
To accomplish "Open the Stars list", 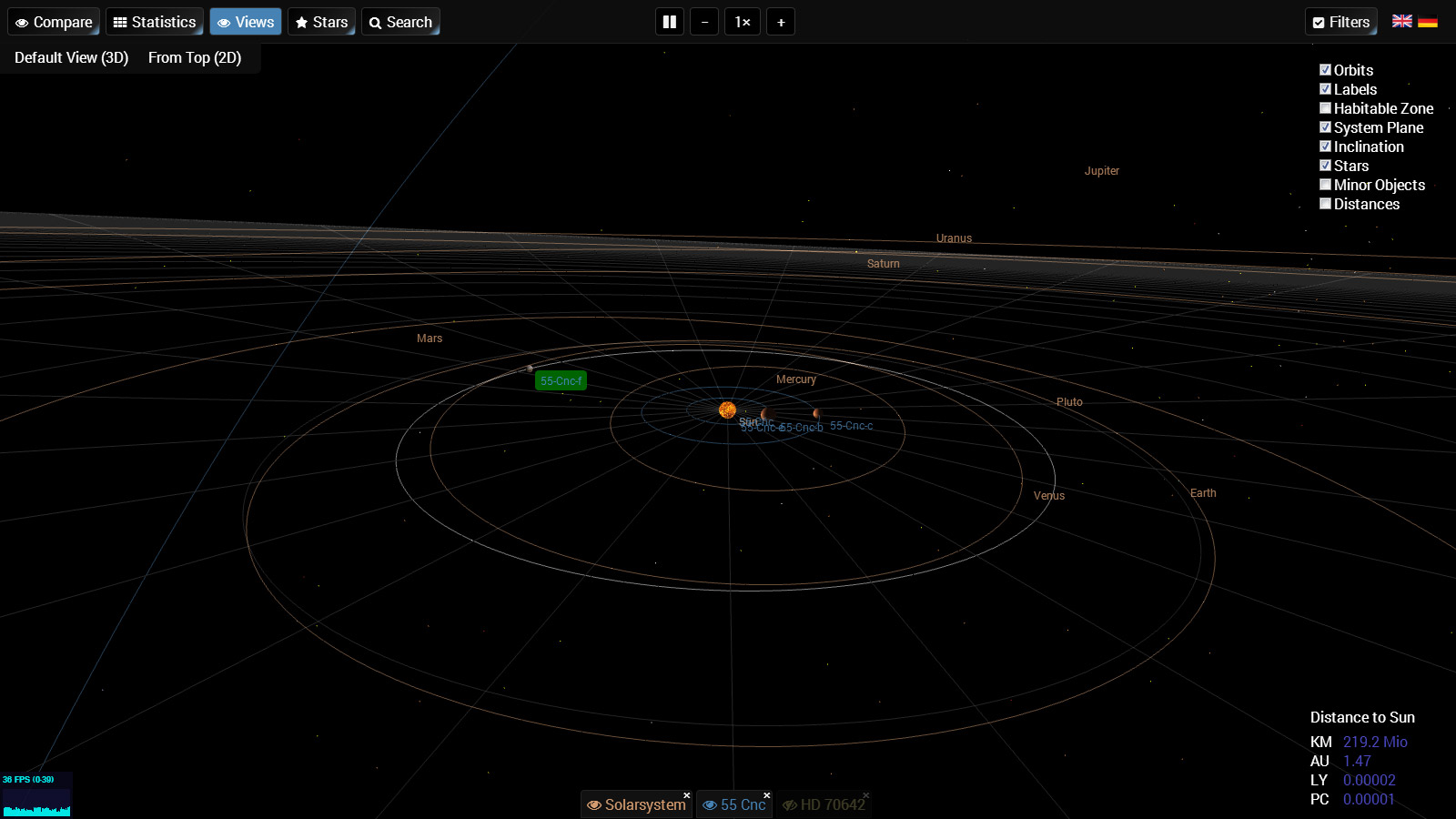I will [321, 22].
